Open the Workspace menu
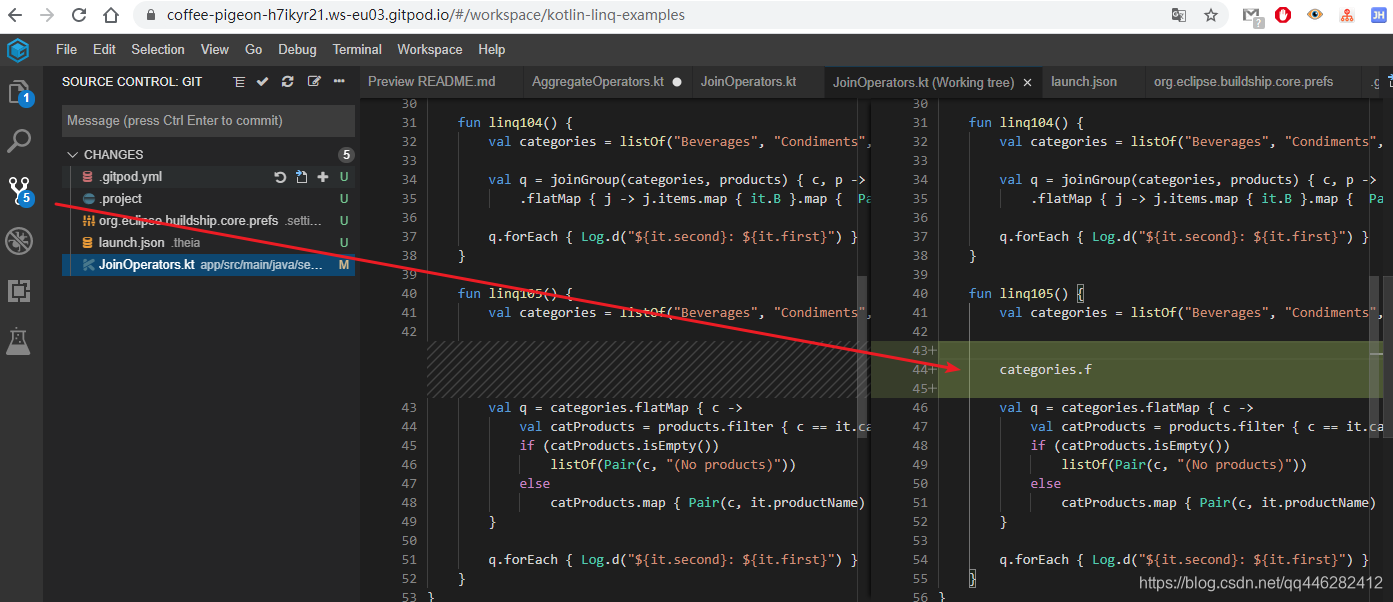 [x=430, y=49]
